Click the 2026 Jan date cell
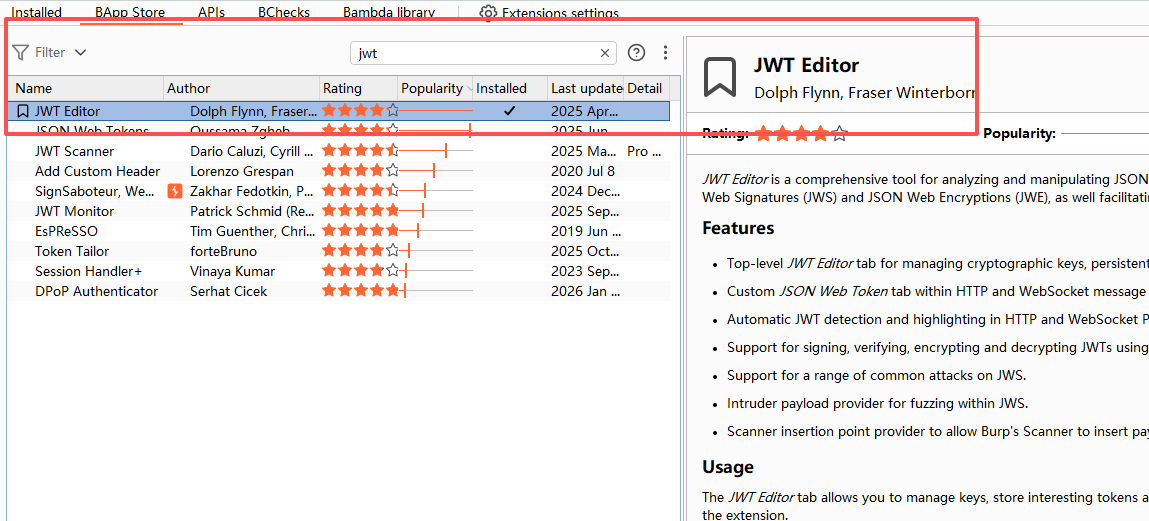 coord(586,291)
